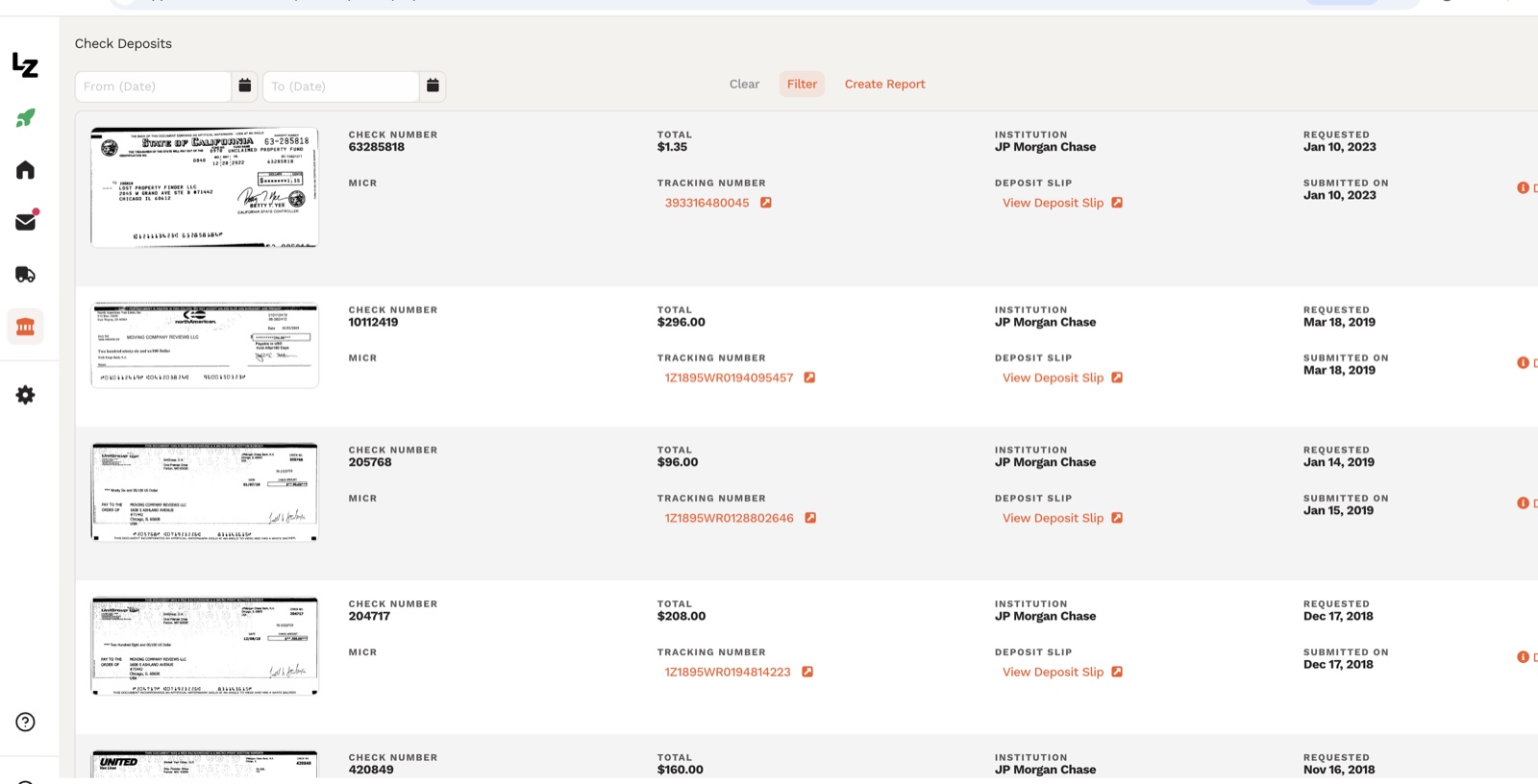This screenshot has width=1538, height=784.
Task: Open tracking number 1Z1895WR0194814223
Action: pyautogui.click(x=728, y=672)
